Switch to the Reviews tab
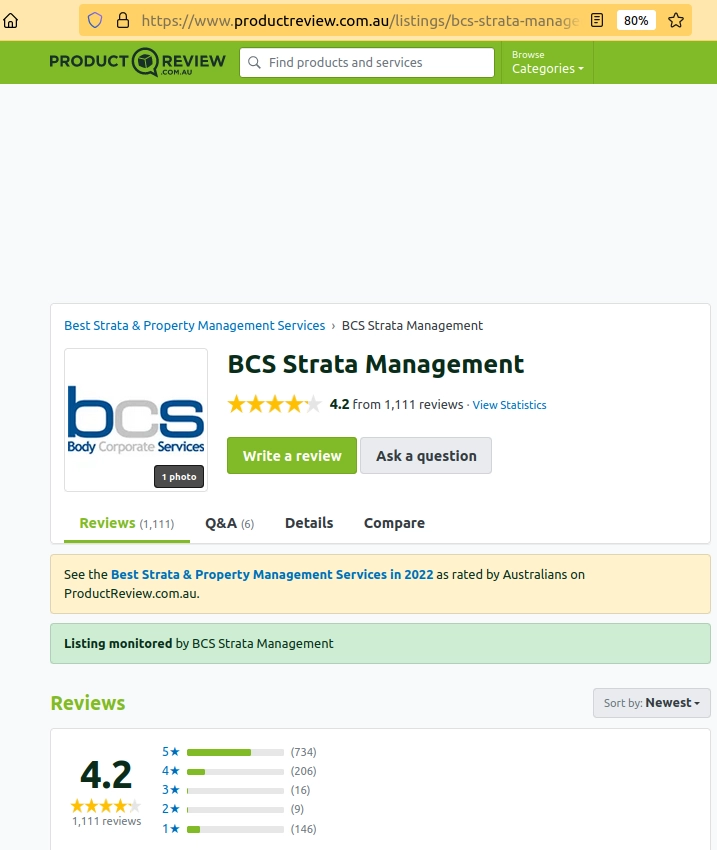The width and height of the screenshot is (717, 850). click(x=127, y=523)
